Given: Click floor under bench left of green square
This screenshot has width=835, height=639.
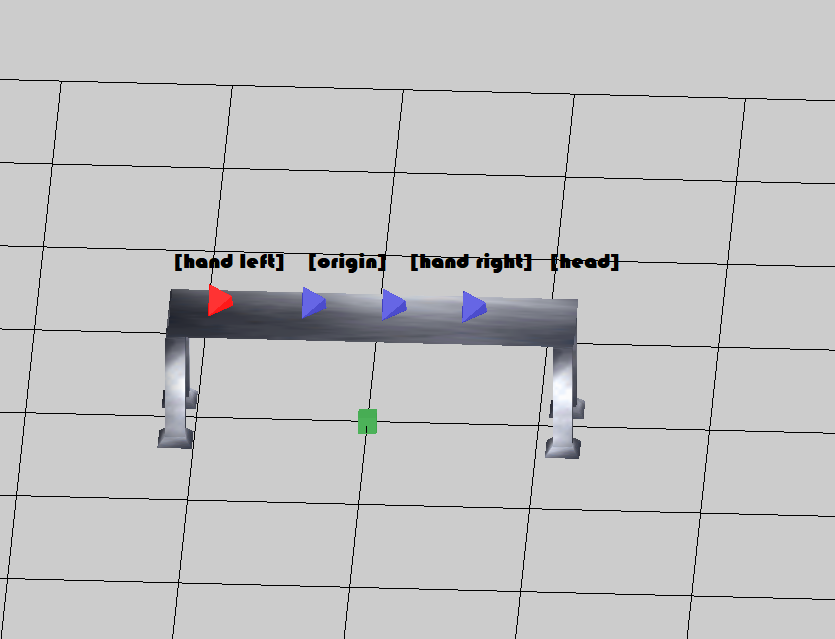Looking at the screenshot, I should pyautogui.click(x=277, y=381).
